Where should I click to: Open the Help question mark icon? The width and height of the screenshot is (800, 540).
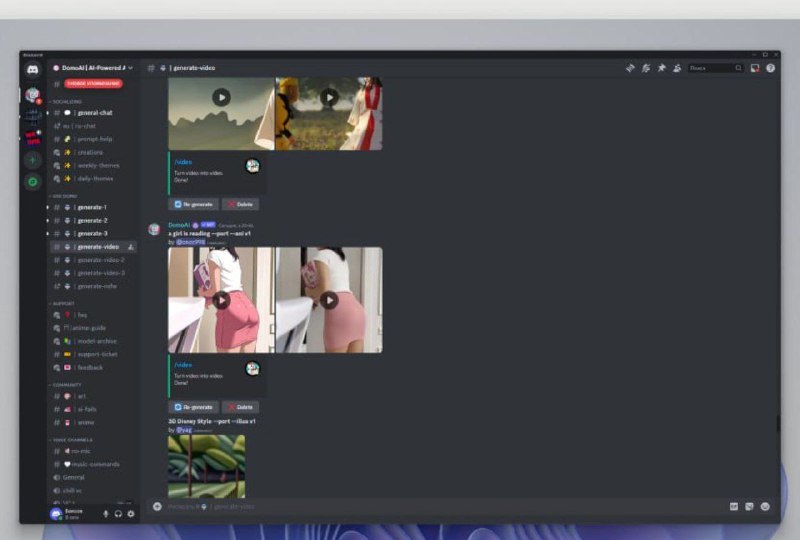click(x=770, y=68)
